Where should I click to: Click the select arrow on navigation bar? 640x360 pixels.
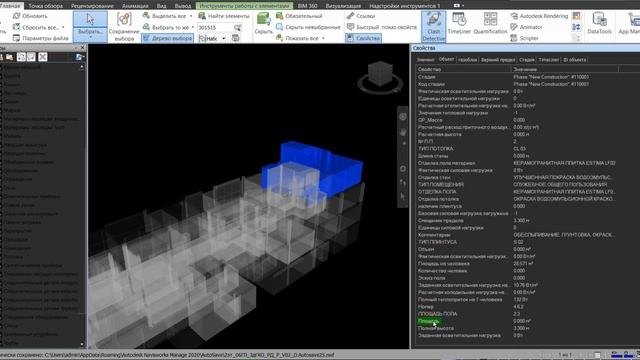pos(403,197)
